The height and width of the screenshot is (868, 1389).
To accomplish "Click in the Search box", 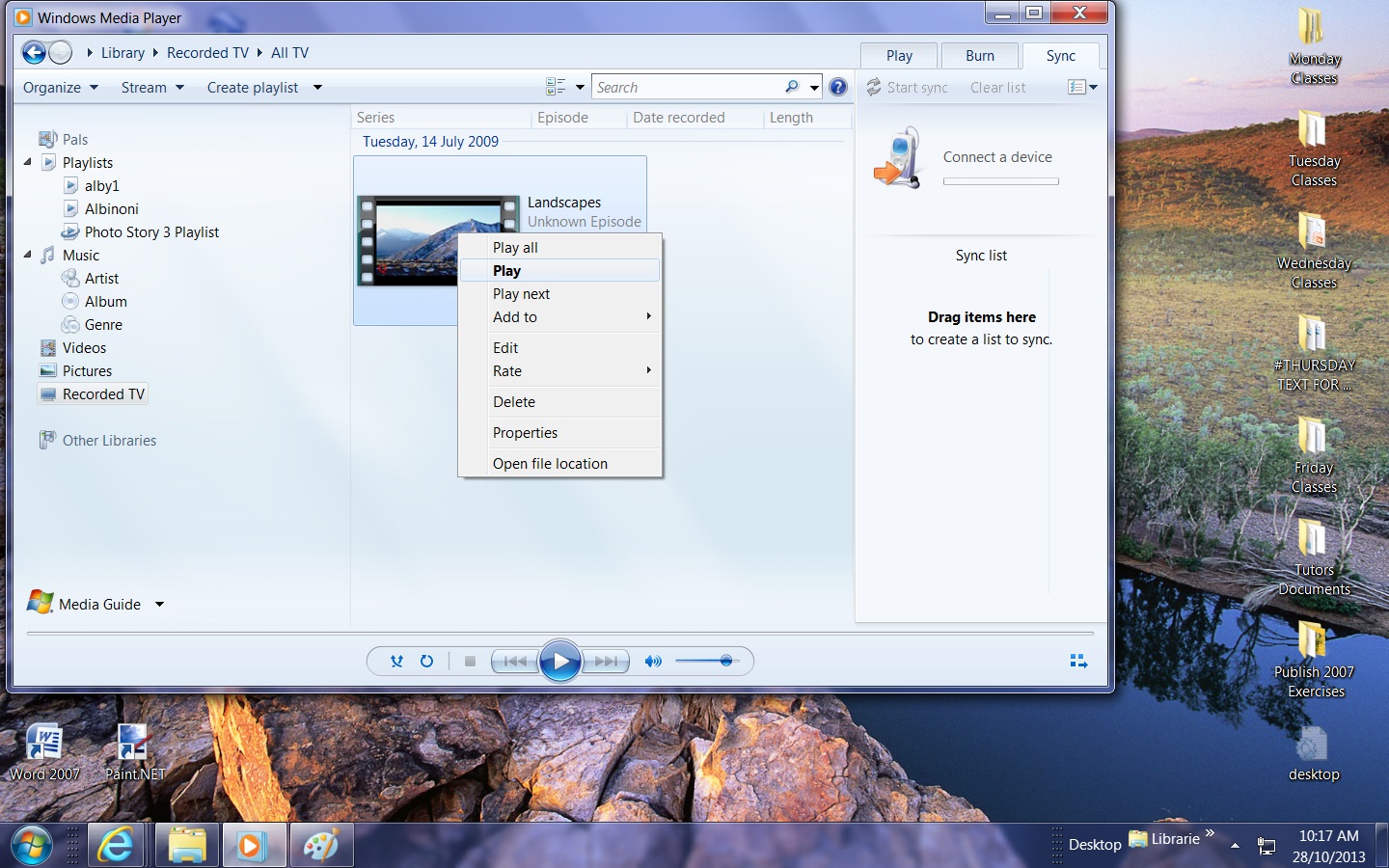I will (689, 87).
